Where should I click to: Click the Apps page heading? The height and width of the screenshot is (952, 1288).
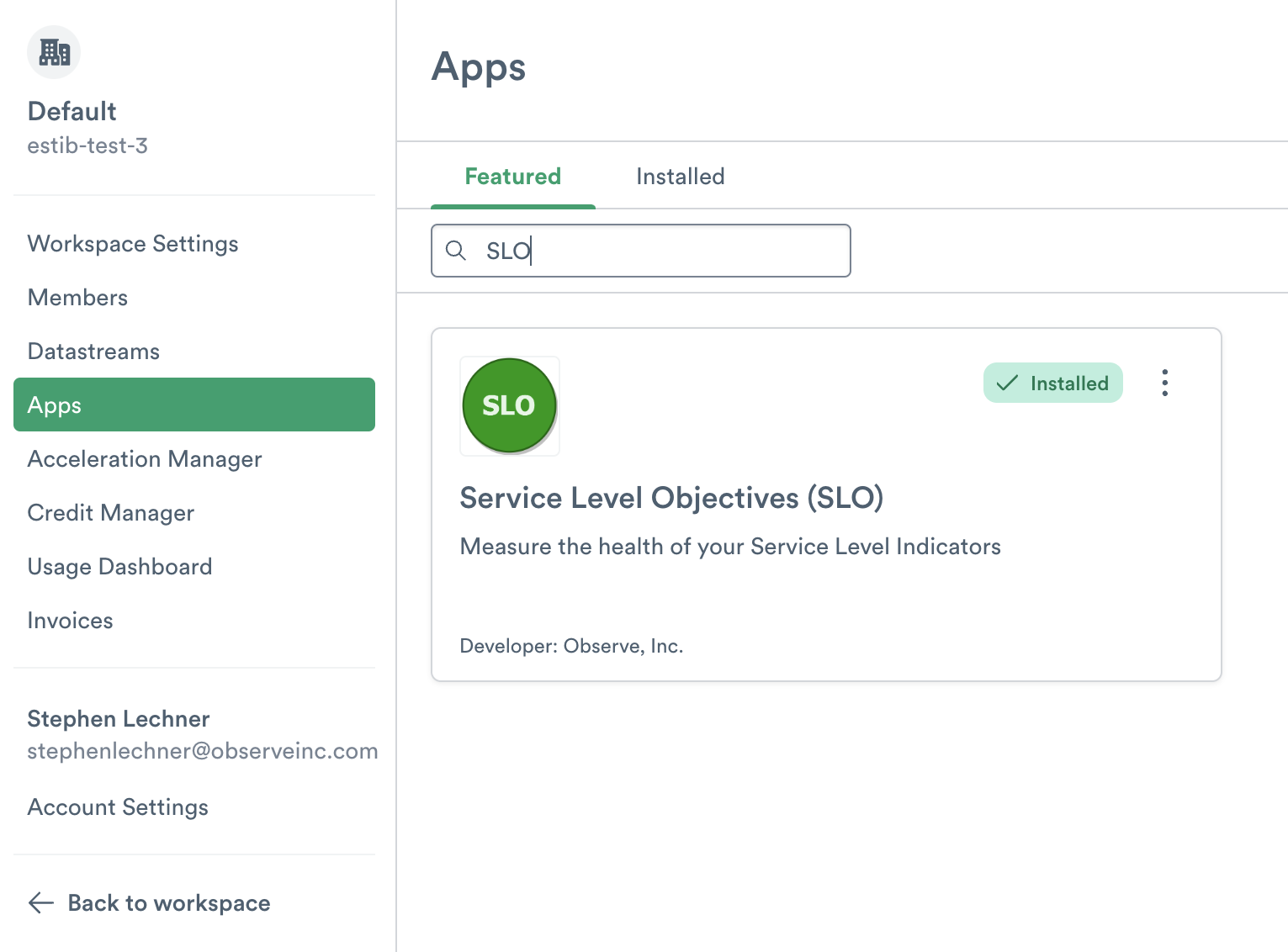(x=479, y=67)
